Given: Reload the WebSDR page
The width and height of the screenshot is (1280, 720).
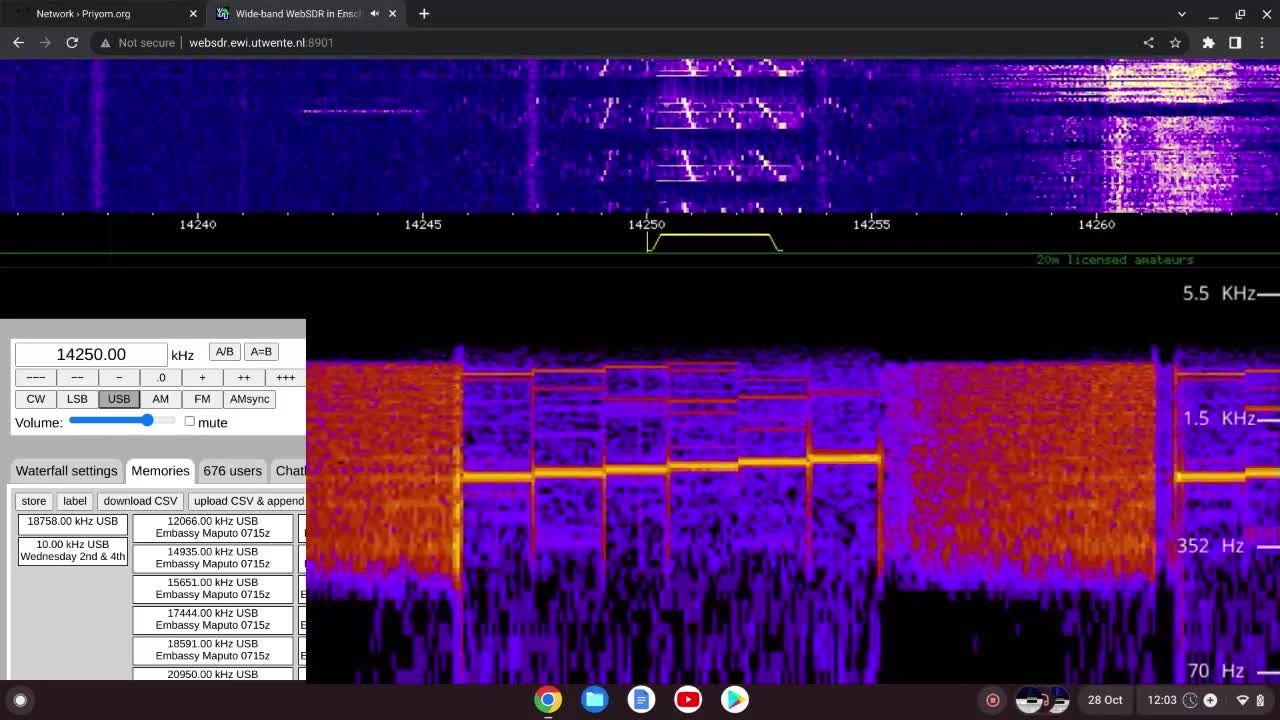Looking at the screenshot, I should tap(72, 43).
